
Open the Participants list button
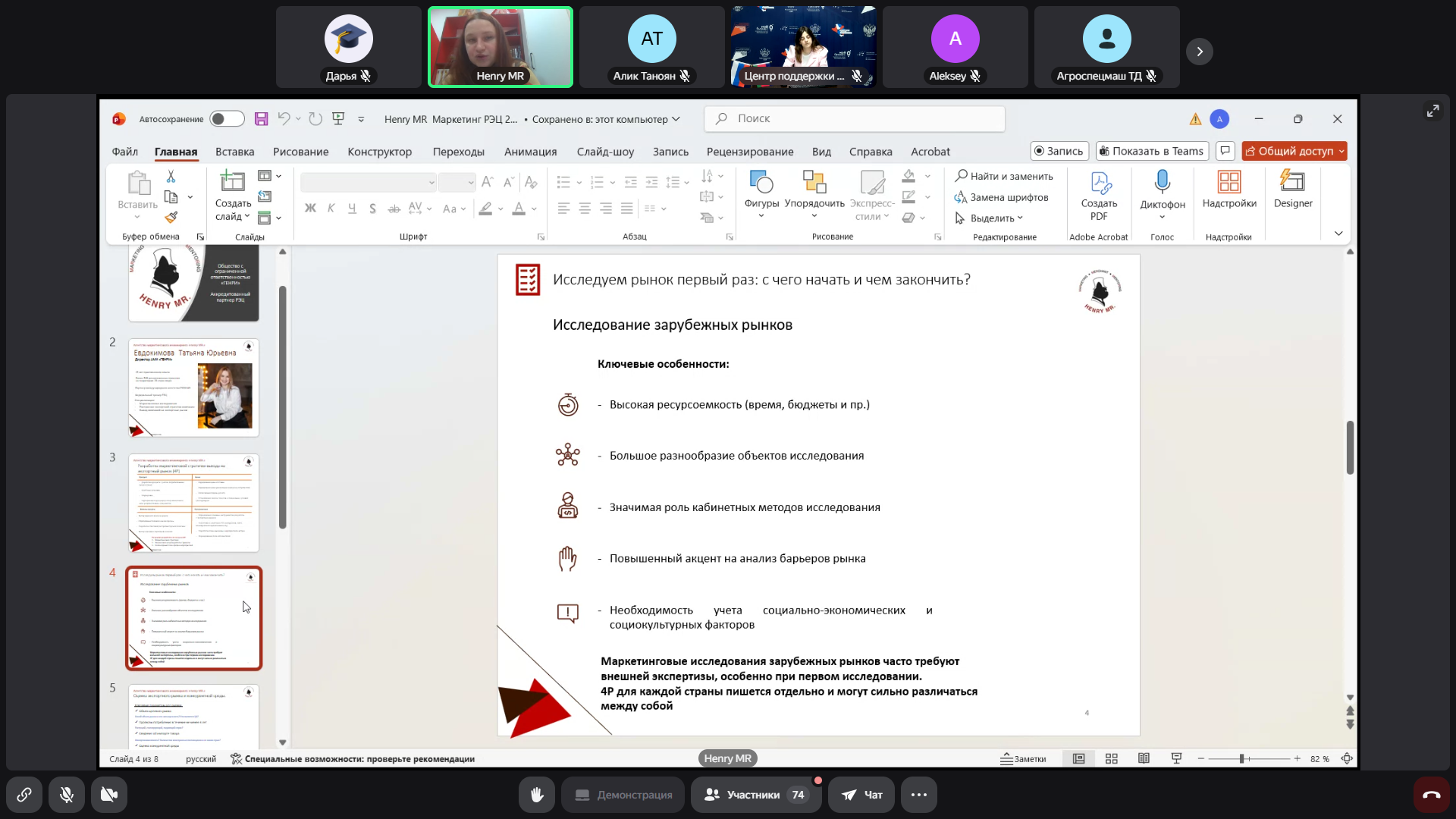click(x=755, y=795)
